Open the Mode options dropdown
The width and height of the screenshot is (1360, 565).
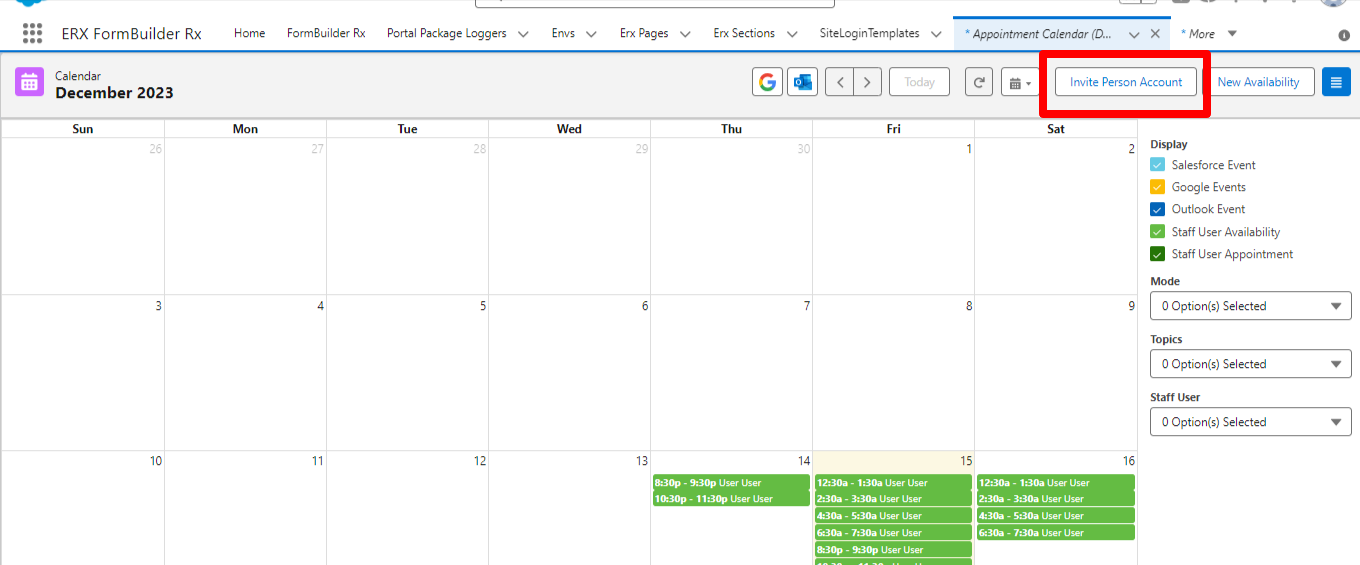pos(1251,306)
